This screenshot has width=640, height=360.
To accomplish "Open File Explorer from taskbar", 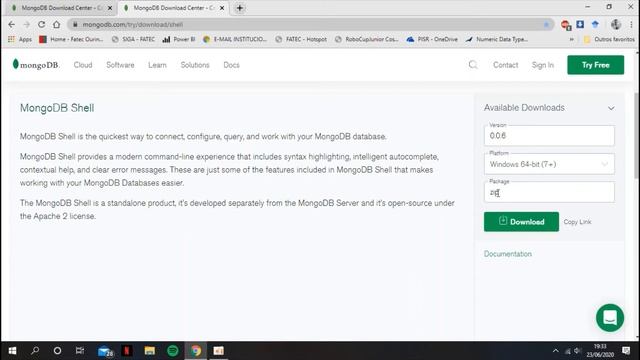I will [150, 351].
